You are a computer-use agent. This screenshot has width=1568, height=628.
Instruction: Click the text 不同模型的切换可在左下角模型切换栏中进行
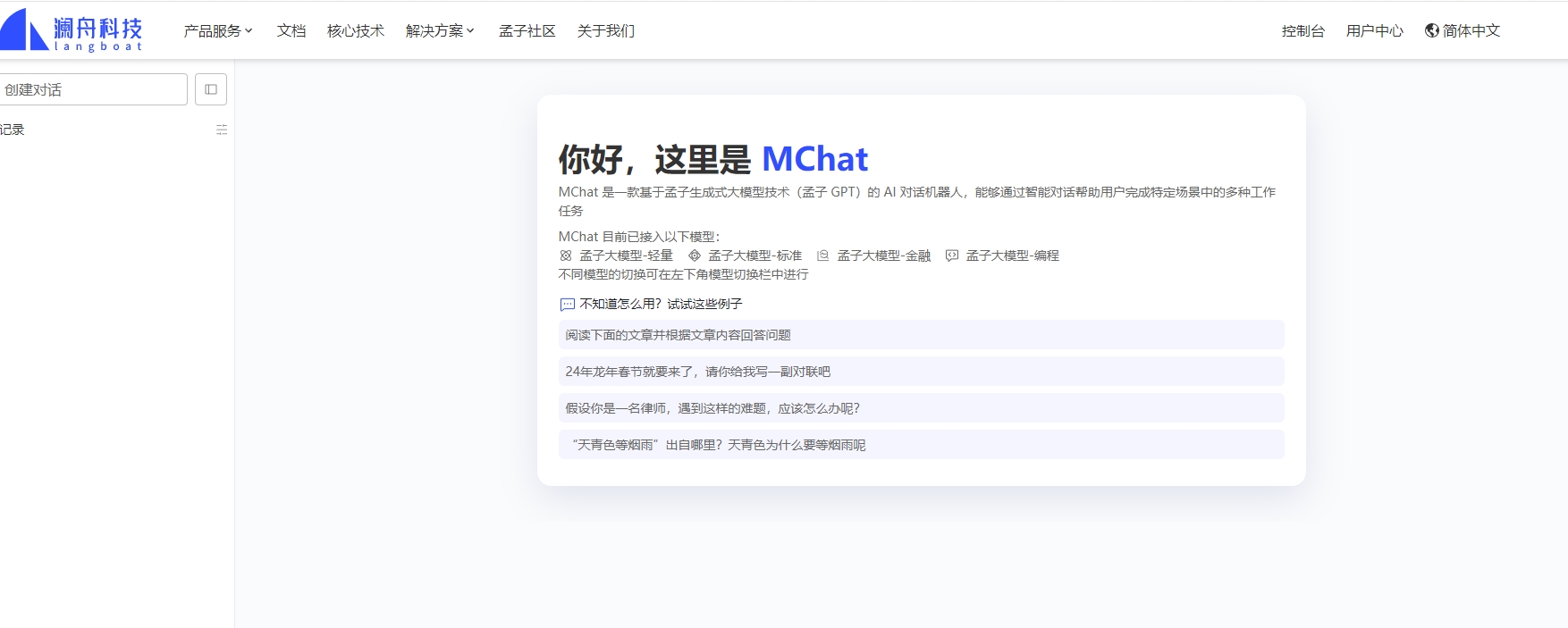683,274
